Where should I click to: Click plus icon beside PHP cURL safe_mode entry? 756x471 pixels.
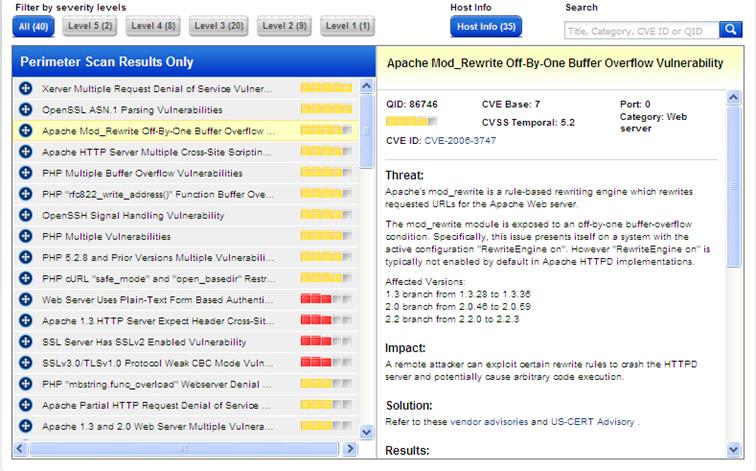click(x=26, y=278)
